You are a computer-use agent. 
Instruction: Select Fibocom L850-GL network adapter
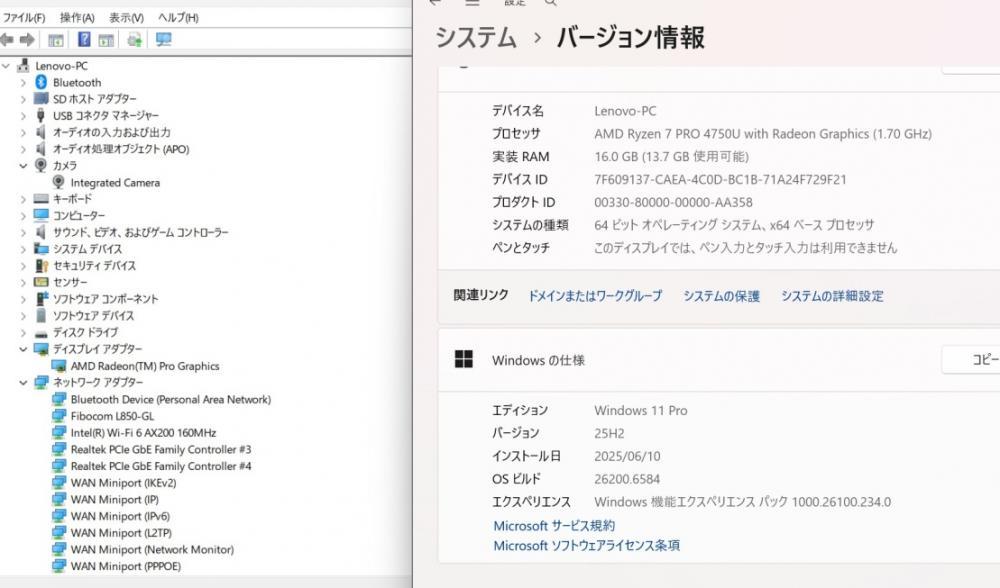112,416
